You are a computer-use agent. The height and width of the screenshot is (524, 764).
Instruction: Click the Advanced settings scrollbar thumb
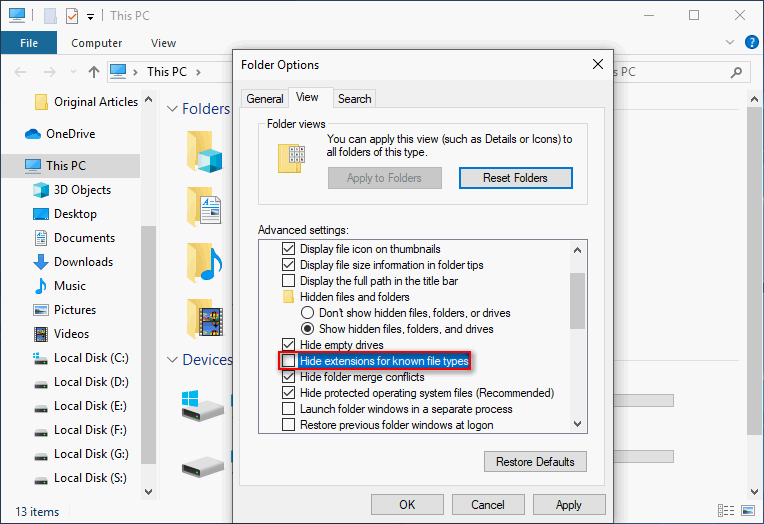click(x=577, y=301)
